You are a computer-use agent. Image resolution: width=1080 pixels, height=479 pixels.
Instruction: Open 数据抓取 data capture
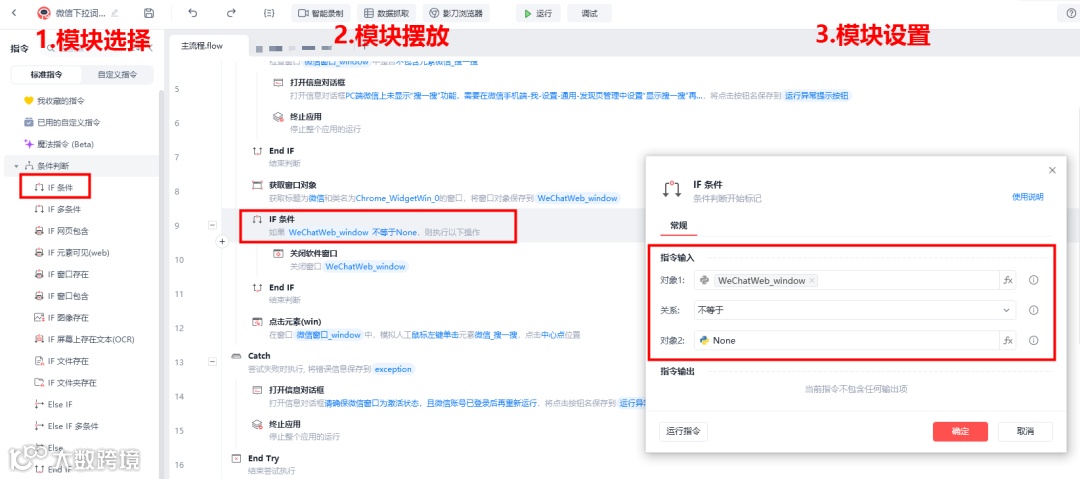click(386, 13)
